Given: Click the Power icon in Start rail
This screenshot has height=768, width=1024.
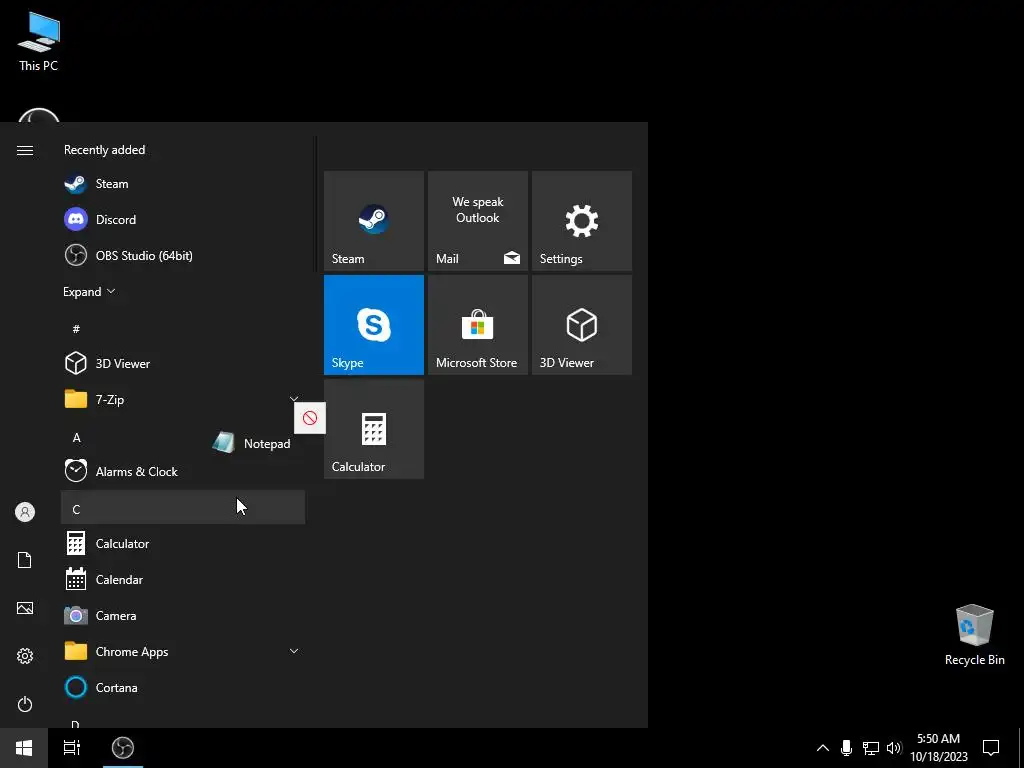Looking at the screenshot, I should pos(25,704).
